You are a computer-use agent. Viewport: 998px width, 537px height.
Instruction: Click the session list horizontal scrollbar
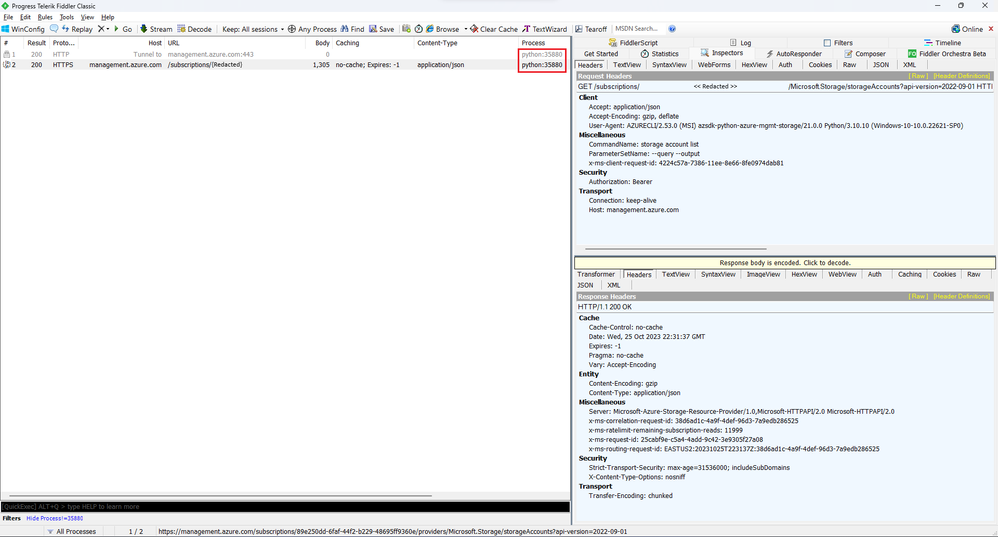click(221, 496)
